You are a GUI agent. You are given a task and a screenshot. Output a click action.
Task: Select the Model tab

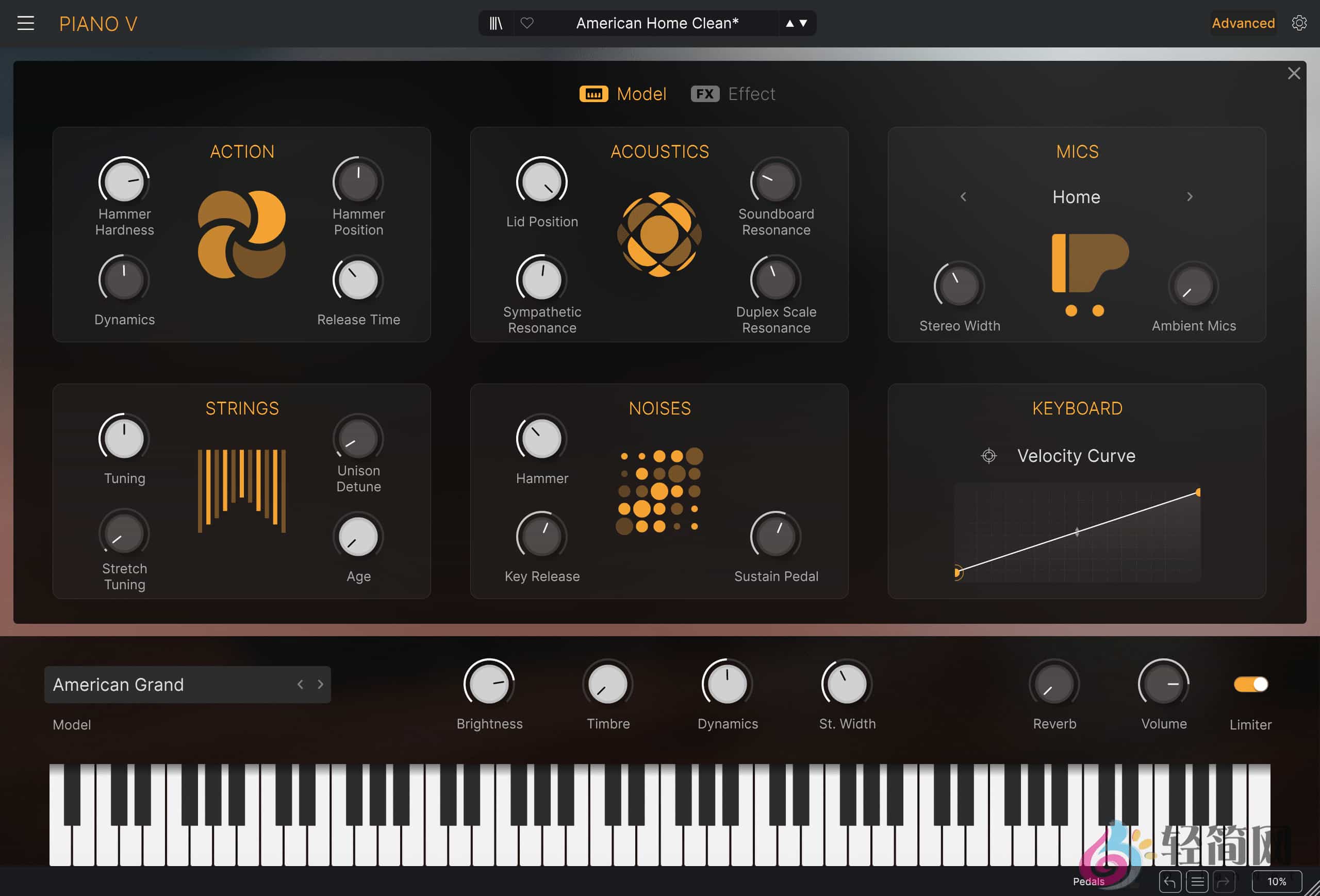[623, 94]
